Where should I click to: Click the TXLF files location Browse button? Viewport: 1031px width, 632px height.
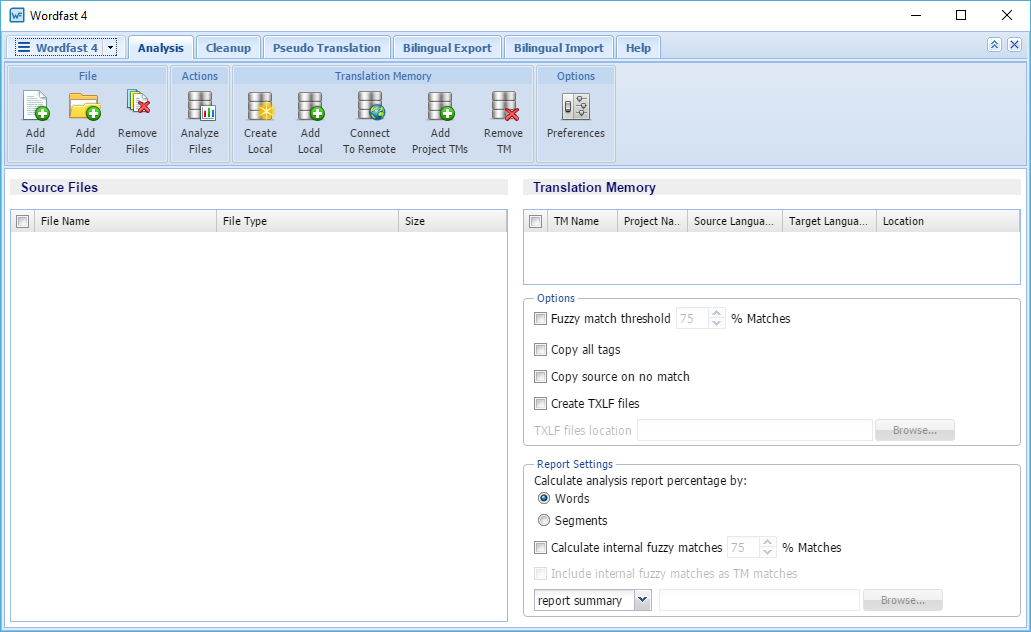tap(915, 430)
